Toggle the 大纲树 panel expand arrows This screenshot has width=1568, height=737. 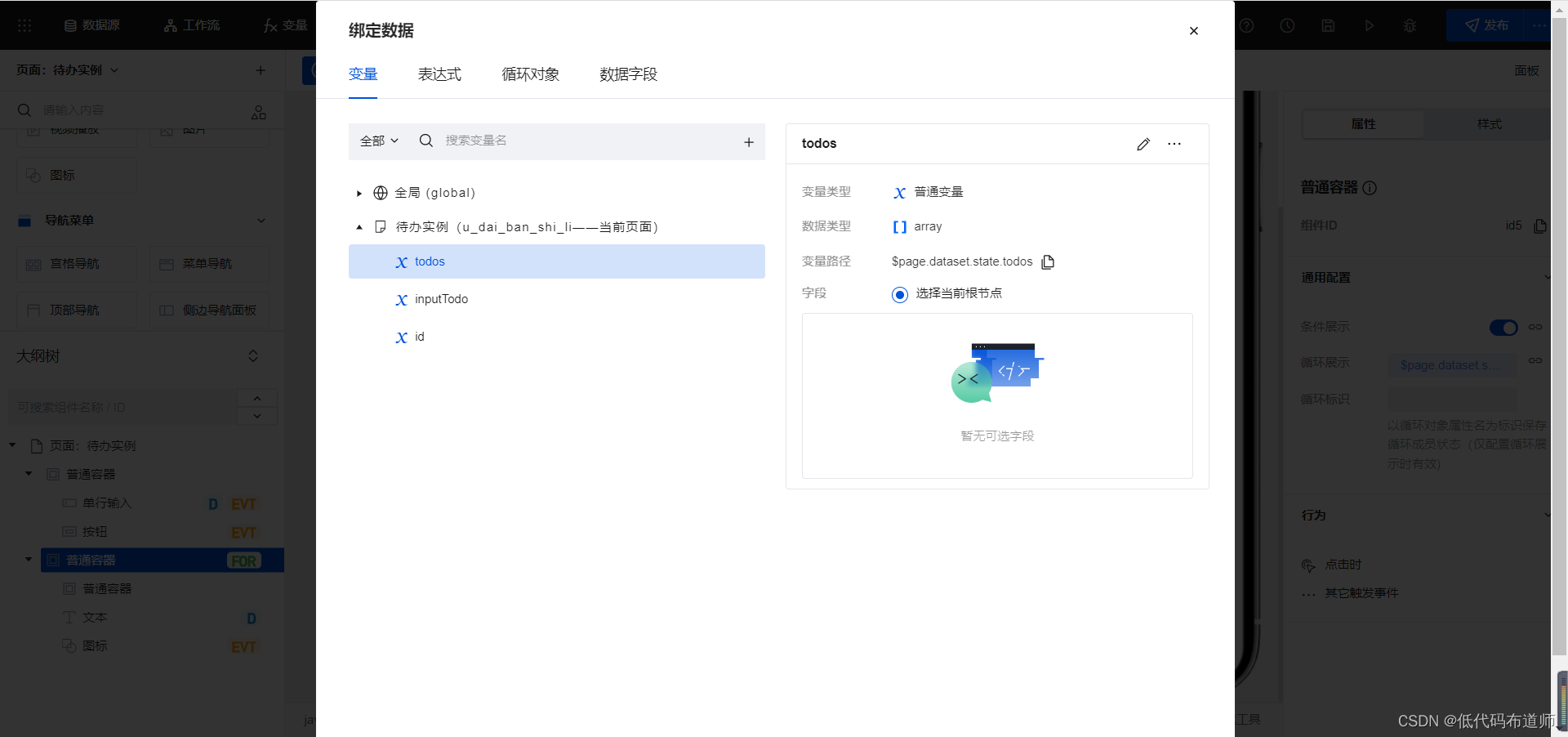click(253, 356)
